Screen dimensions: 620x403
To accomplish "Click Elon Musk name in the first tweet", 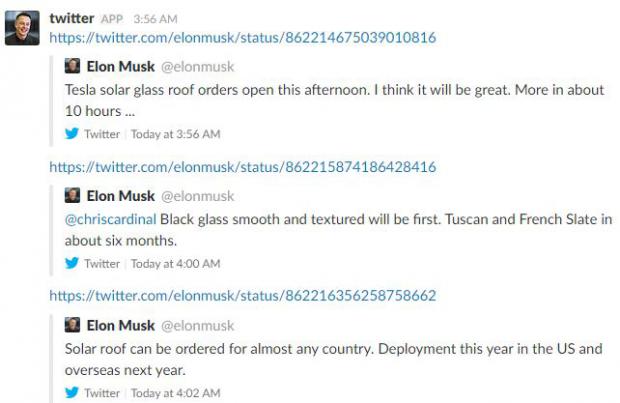I will pyautogui.click(x=121, y=66).
